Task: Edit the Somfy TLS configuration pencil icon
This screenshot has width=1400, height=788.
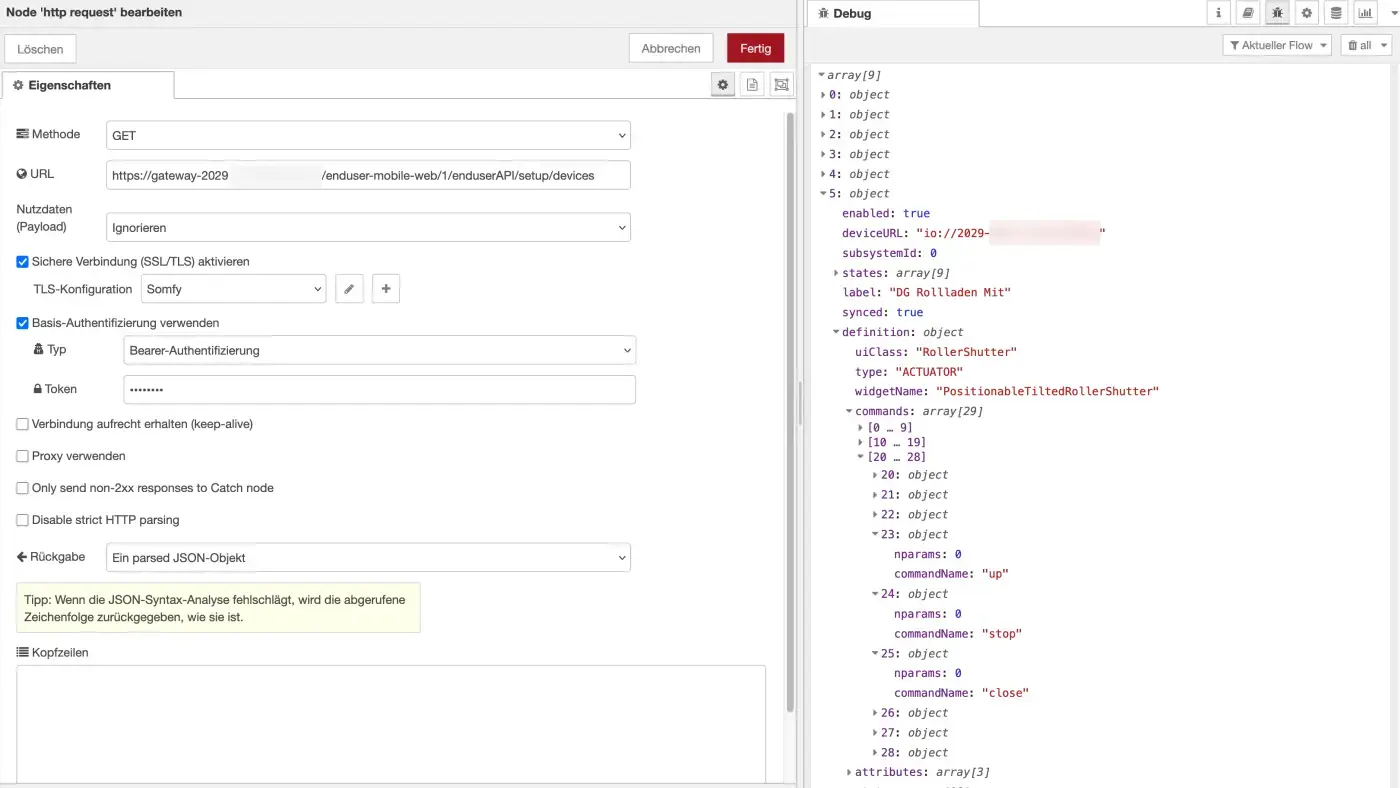Action: (349, 289)
